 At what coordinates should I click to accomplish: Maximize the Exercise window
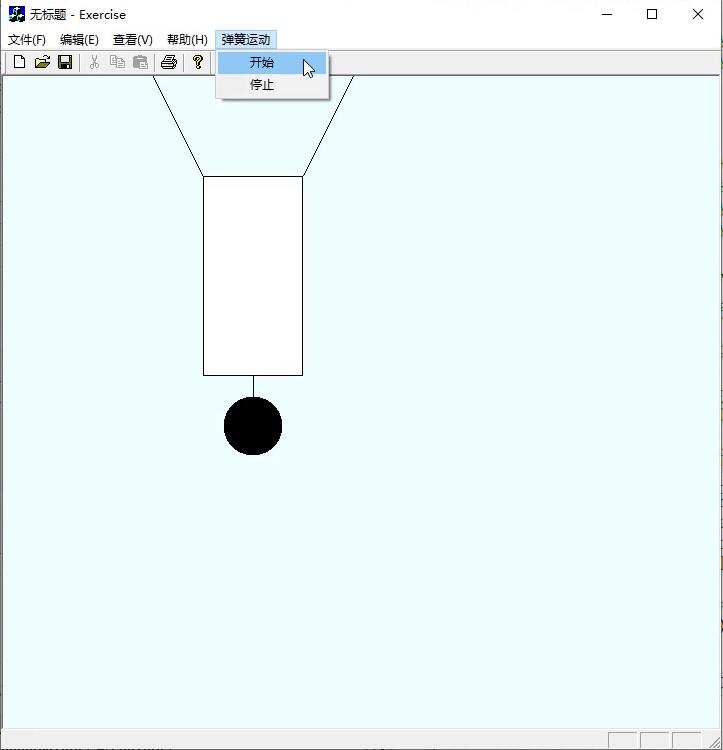click(x=652, y=14)
